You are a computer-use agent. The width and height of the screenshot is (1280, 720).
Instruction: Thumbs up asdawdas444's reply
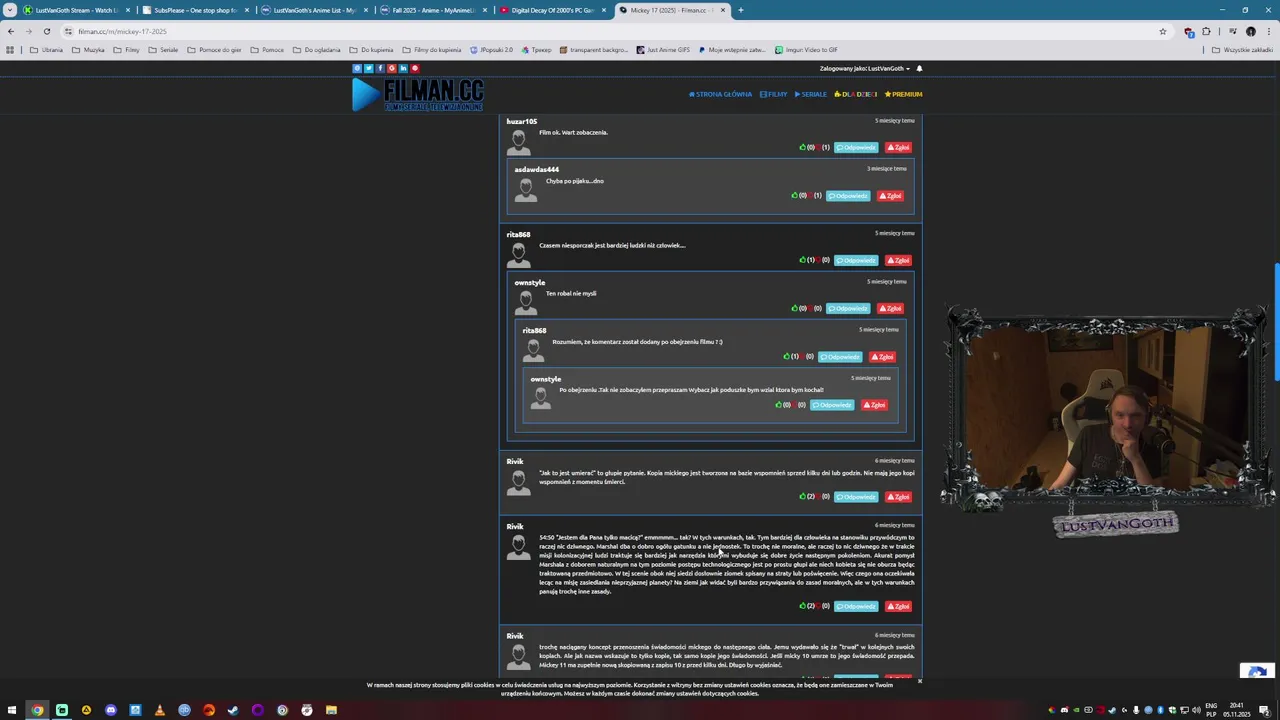point(794,196)
